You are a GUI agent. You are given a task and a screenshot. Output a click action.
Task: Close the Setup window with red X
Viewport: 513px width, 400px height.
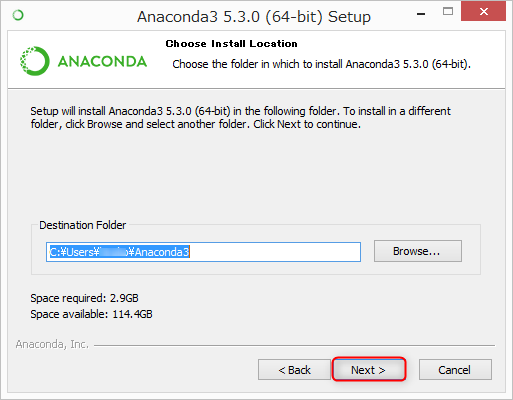pos(483,11)
